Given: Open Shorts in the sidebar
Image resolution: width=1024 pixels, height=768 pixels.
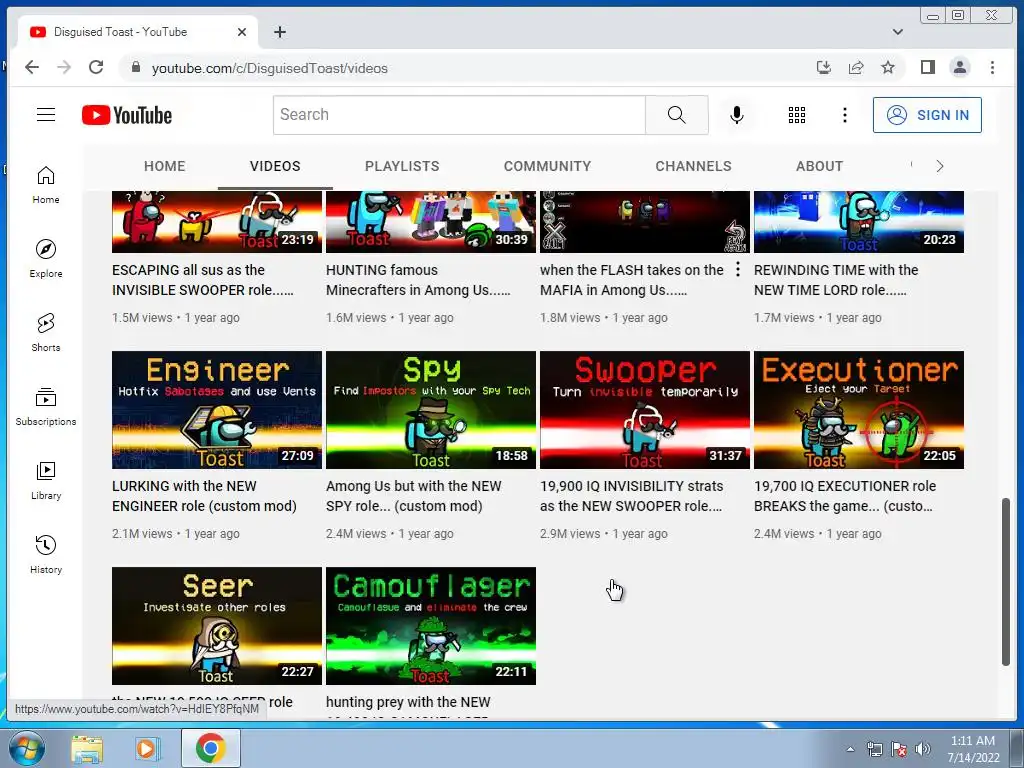Looking at the screenshot, I should [46, 332].
